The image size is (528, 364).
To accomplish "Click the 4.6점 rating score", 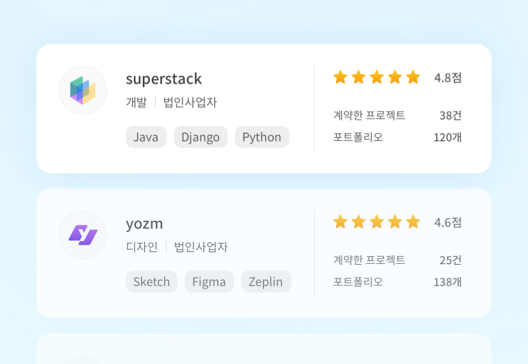I will tap(448, 223).
